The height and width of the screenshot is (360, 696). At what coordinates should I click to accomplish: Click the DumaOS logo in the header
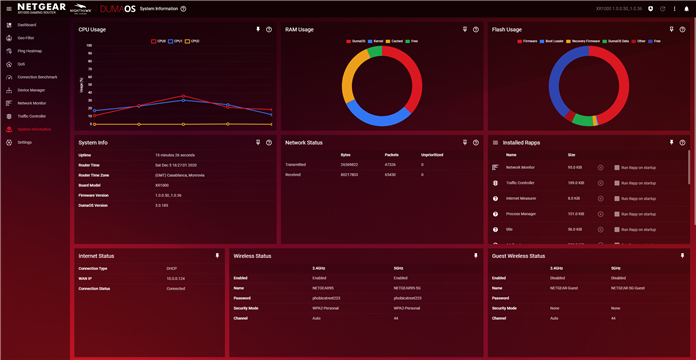[117, 9]
